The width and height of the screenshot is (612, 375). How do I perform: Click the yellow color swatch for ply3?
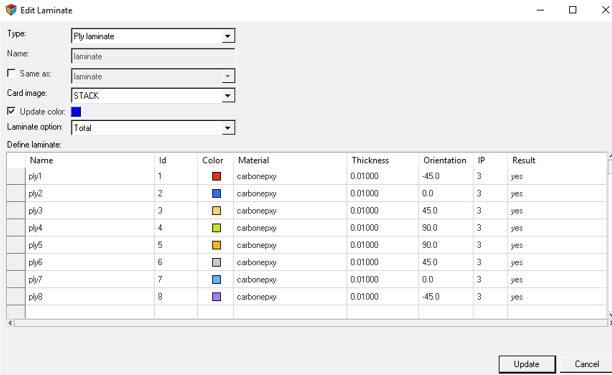click(x=216, y=211)
